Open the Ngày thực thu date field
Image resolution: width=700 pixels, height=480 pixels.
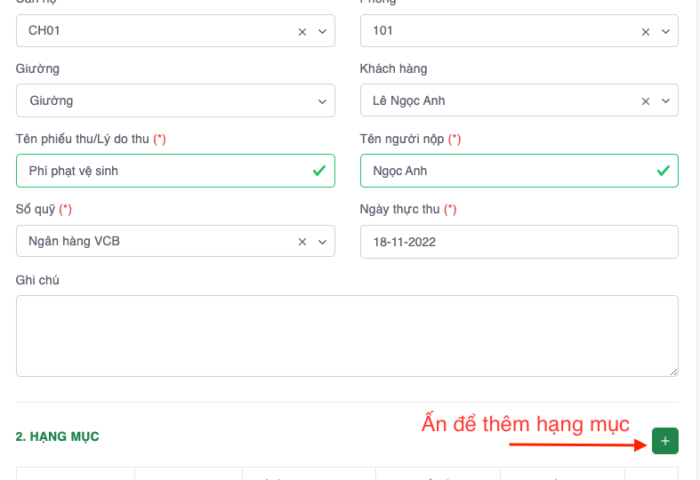click(518, 242)
